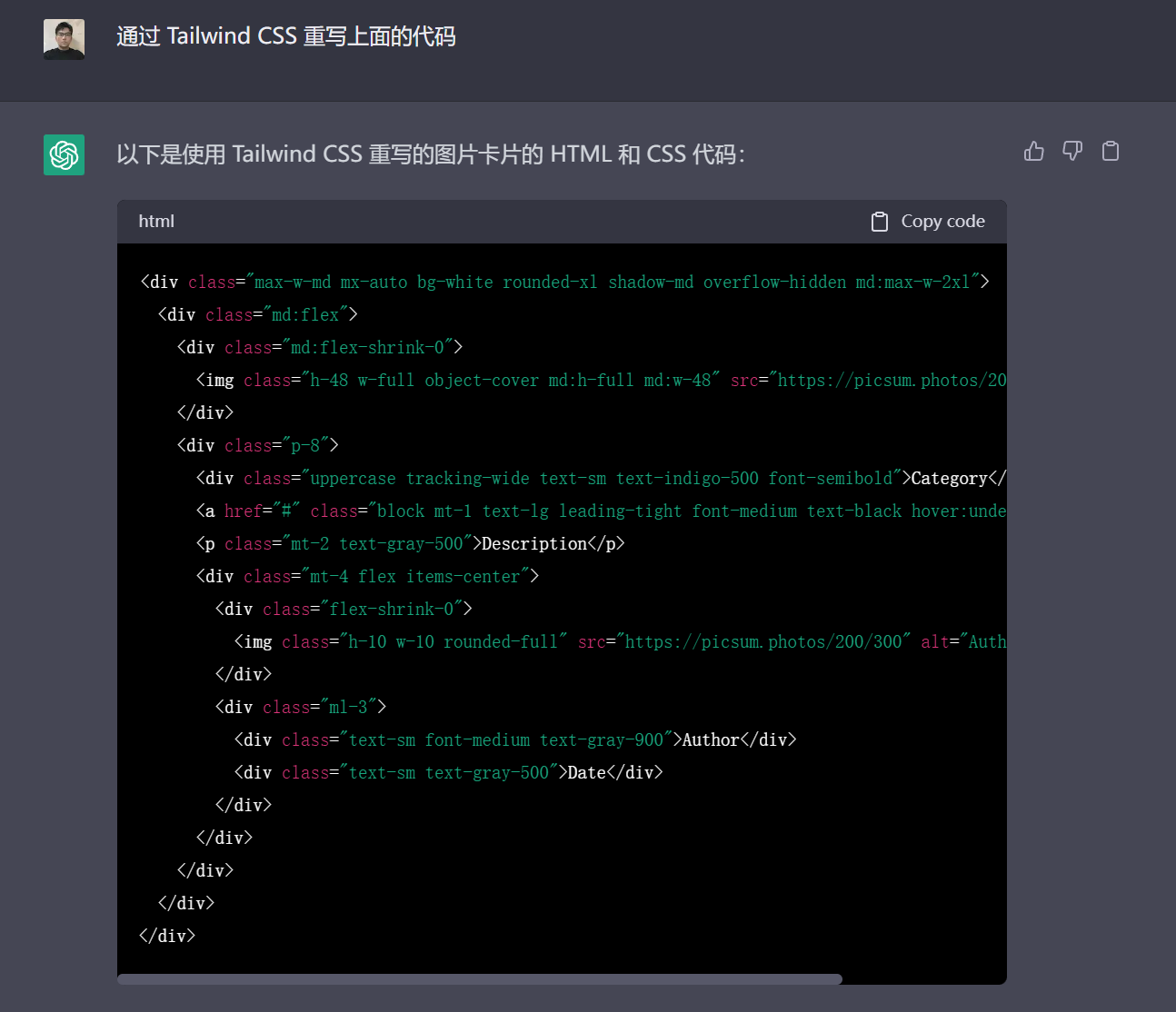The image size is (1176, 1012).
Task: Click the clipboard icon in the code header
Action: [x=879, y=222]
